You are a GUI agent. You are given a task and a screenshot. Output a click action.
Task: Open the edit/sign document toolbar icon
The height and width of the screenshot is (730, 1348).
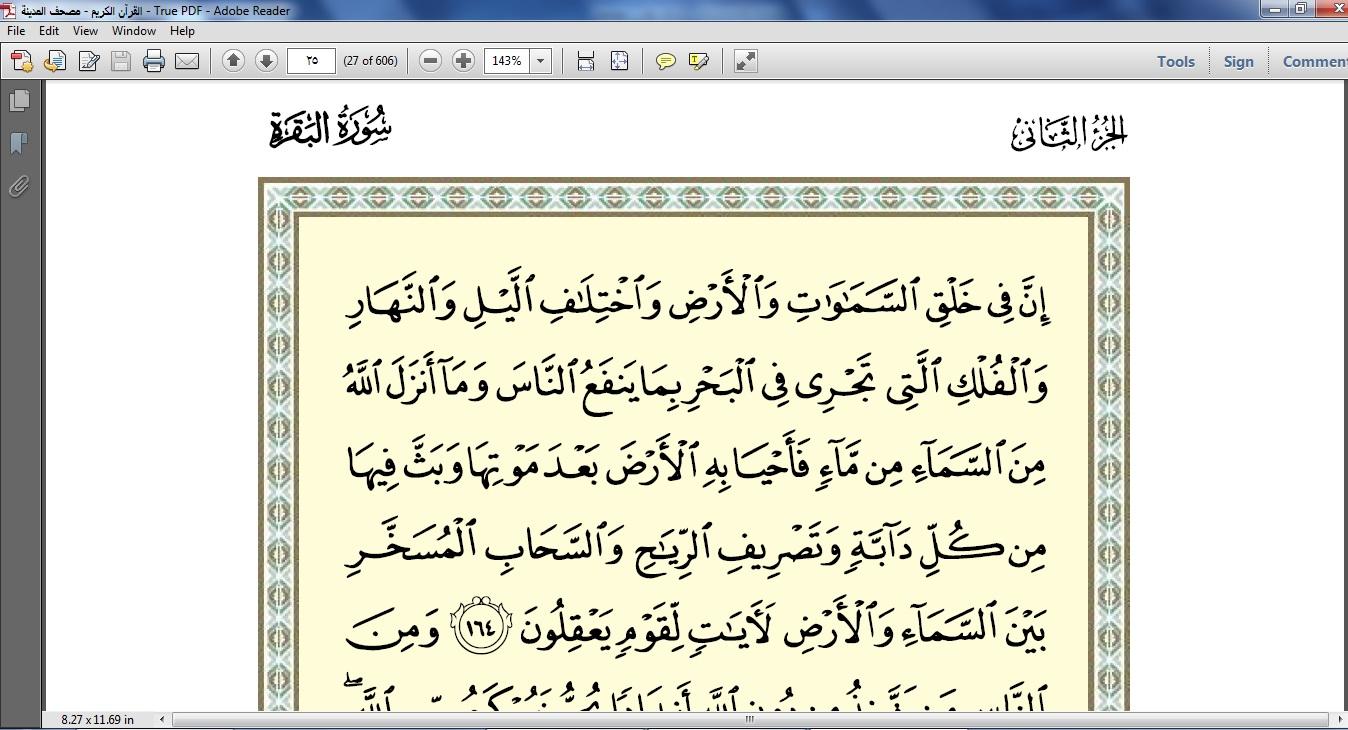pyautogui.click(x=89, y=61)
